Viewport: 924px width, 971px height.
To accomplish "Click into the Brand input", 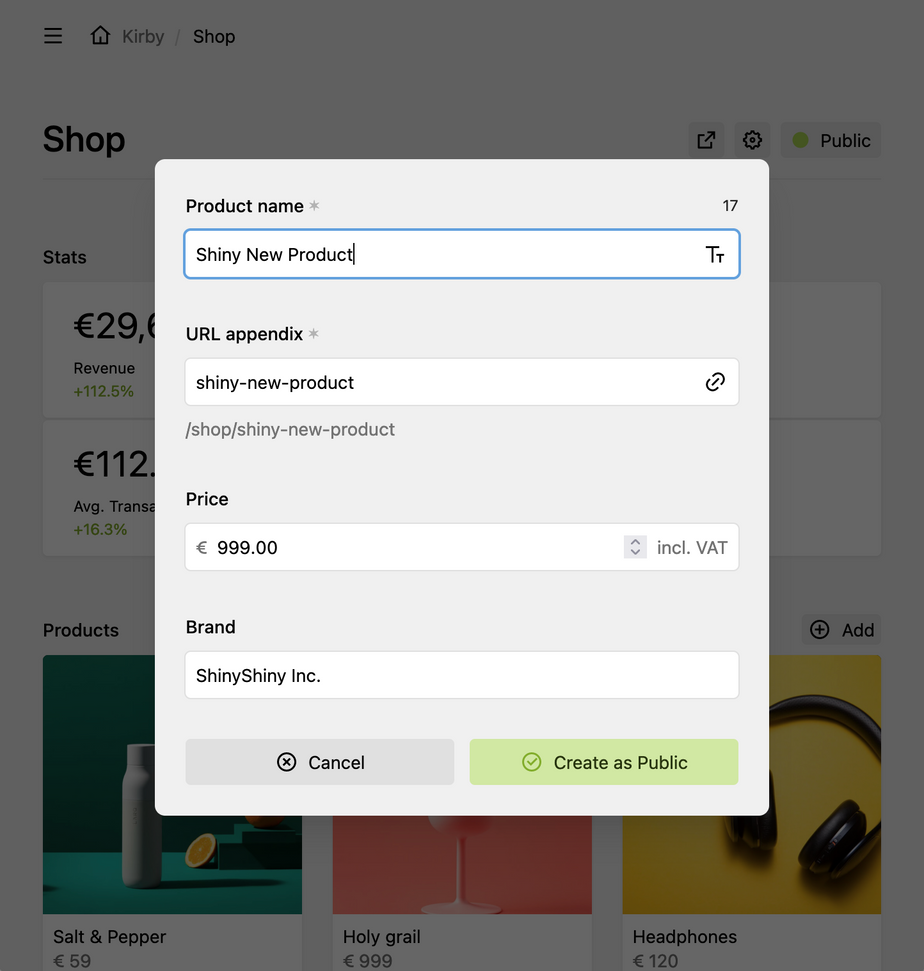I will [462, 675].
